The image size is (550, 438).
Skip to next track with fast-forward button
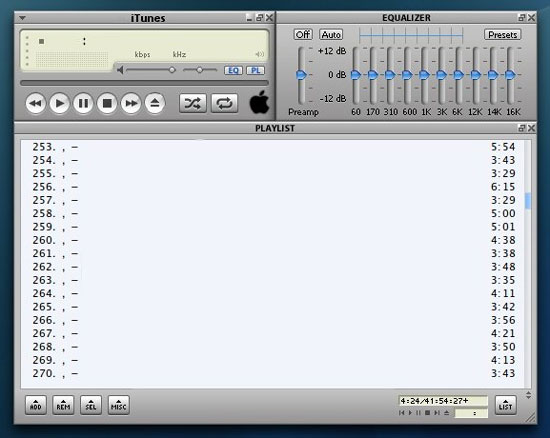click(x=131, y=103)
